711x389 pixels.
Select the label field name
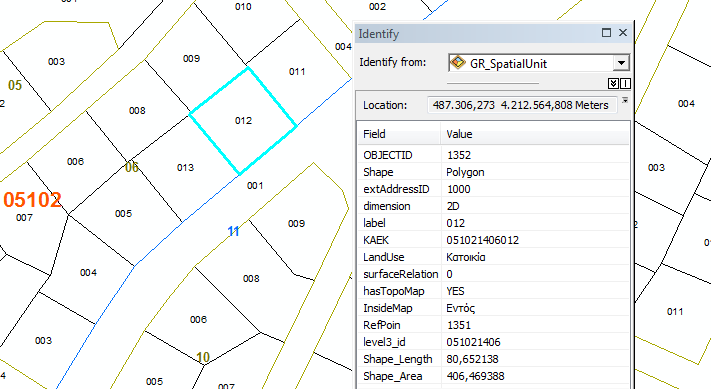pos(374,223)
